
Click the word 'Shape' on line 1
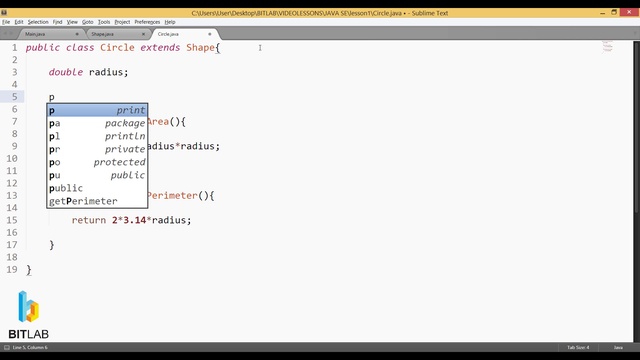200,48
